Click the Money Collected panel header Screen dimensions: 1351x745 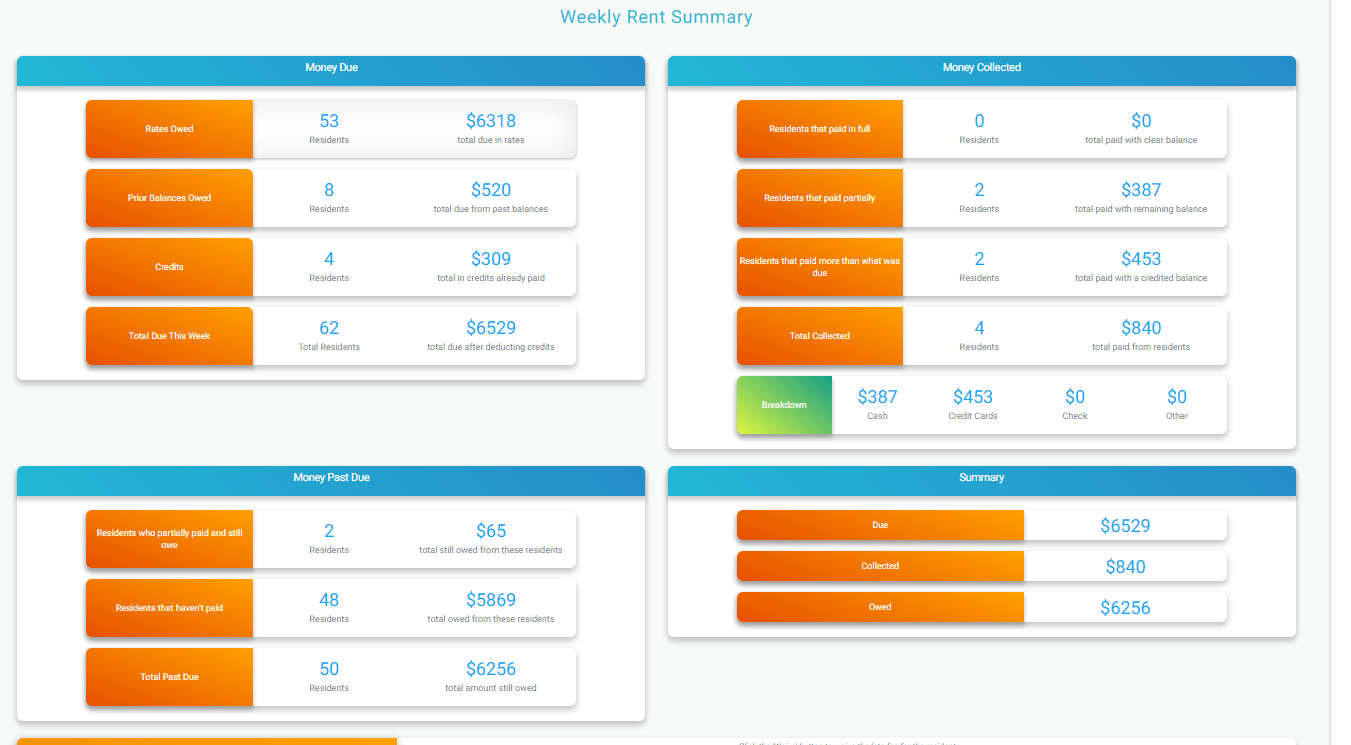[981, 67]
